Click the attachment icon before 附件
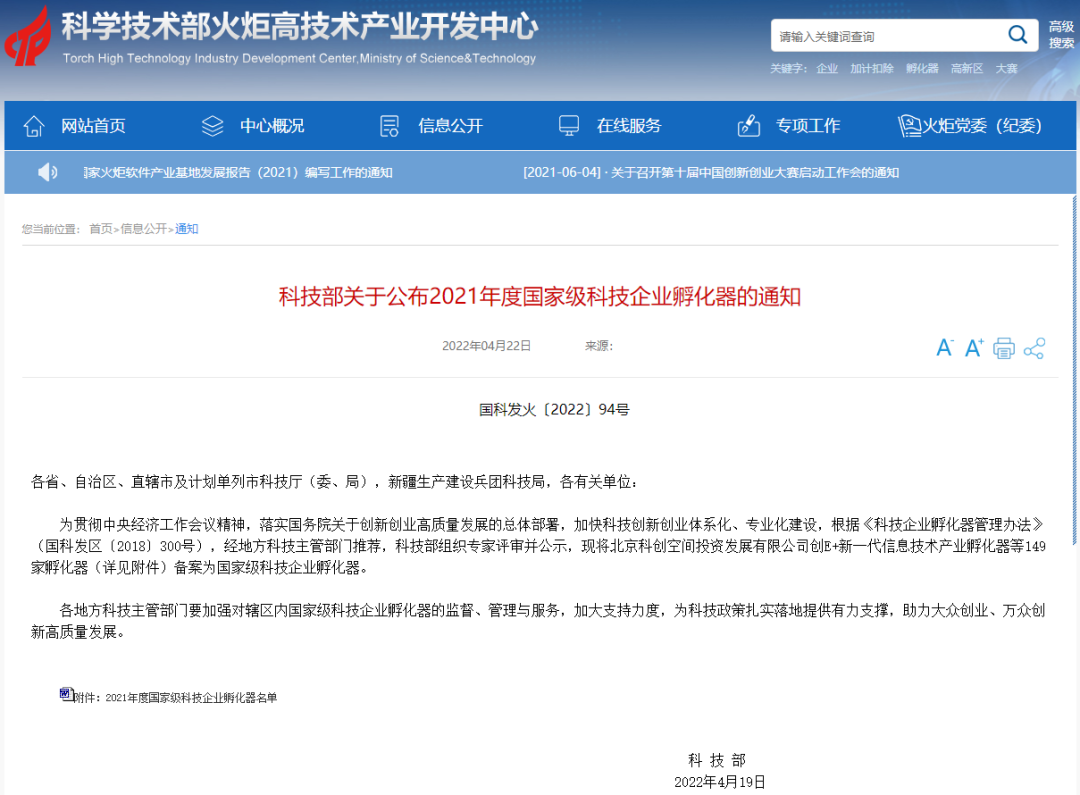1080x795 pixels. tap(64, 694)
